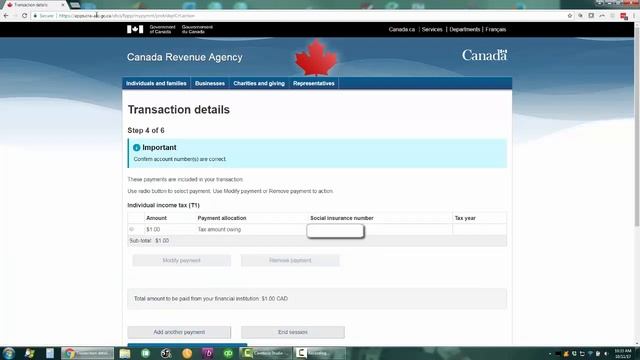The image size is (640, 360).
Task: Go back using the browser back arrow
Action: (x=6, y=16)
